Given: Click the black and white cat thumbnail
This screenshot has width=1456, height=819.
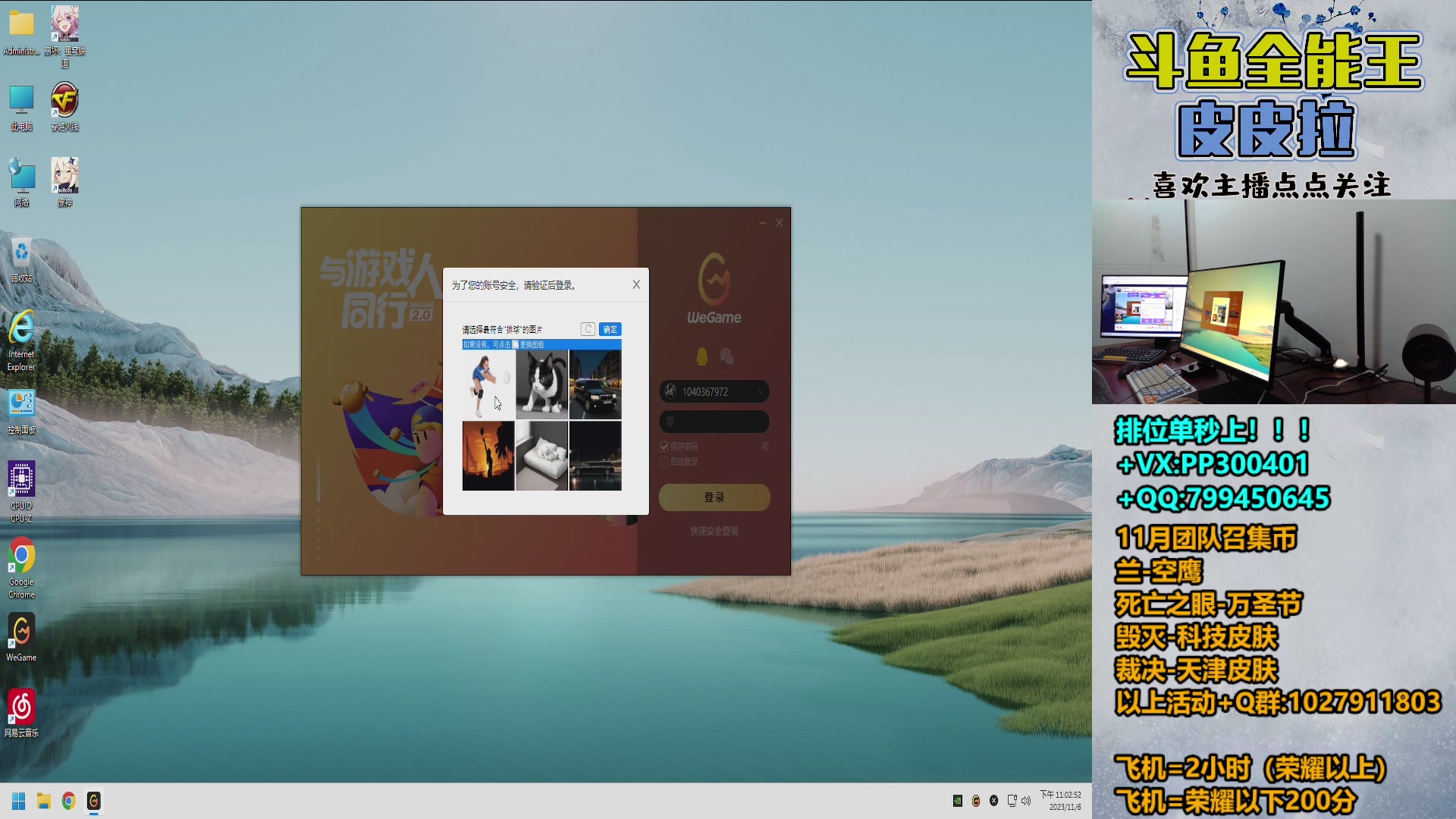Looking at the screenshot, I should click(x=541, y=384).
